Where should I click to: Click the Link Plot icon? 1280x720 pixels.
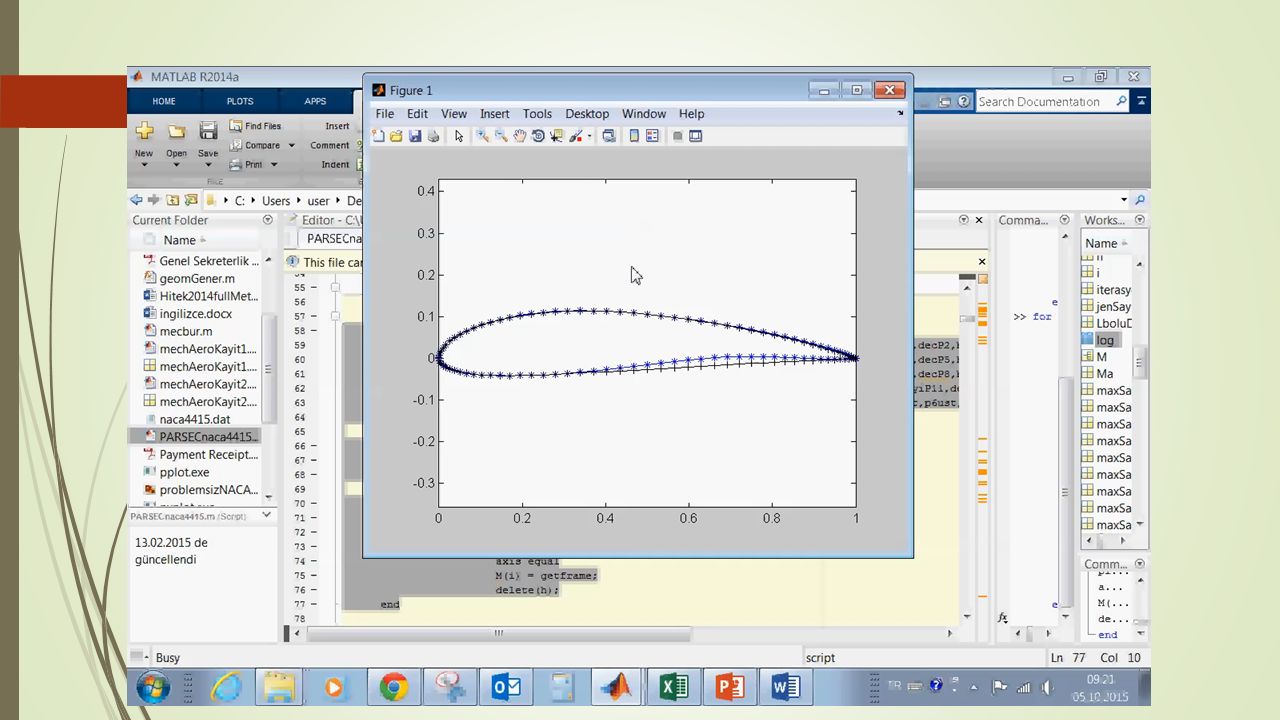point(608,136)
